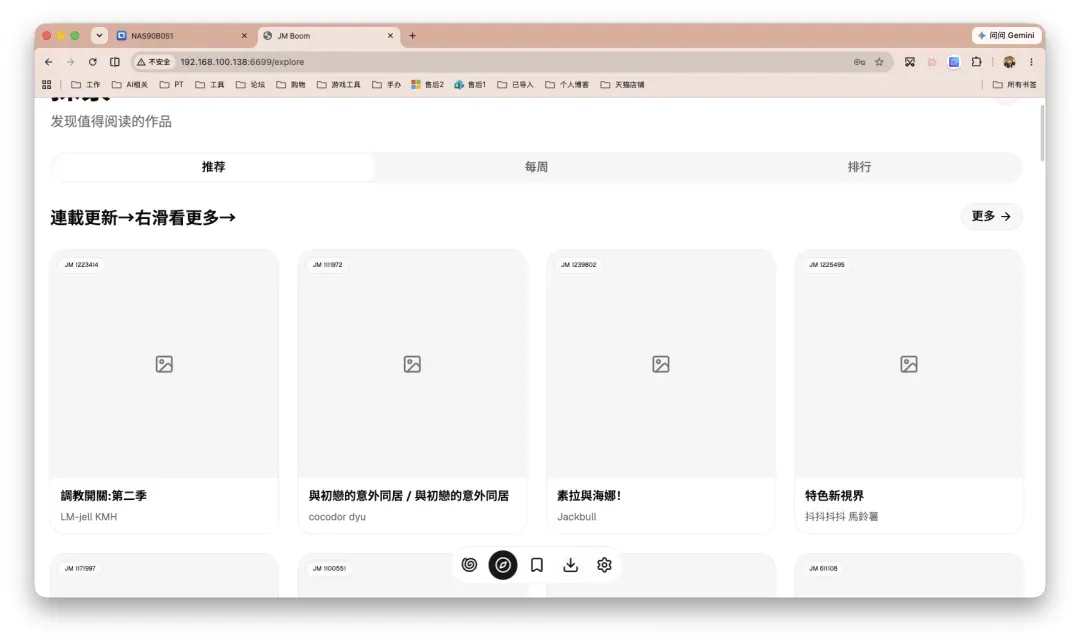Select the 每周 tab
The width and height of the screenshot is (1080, 643).
coord(536,167)
